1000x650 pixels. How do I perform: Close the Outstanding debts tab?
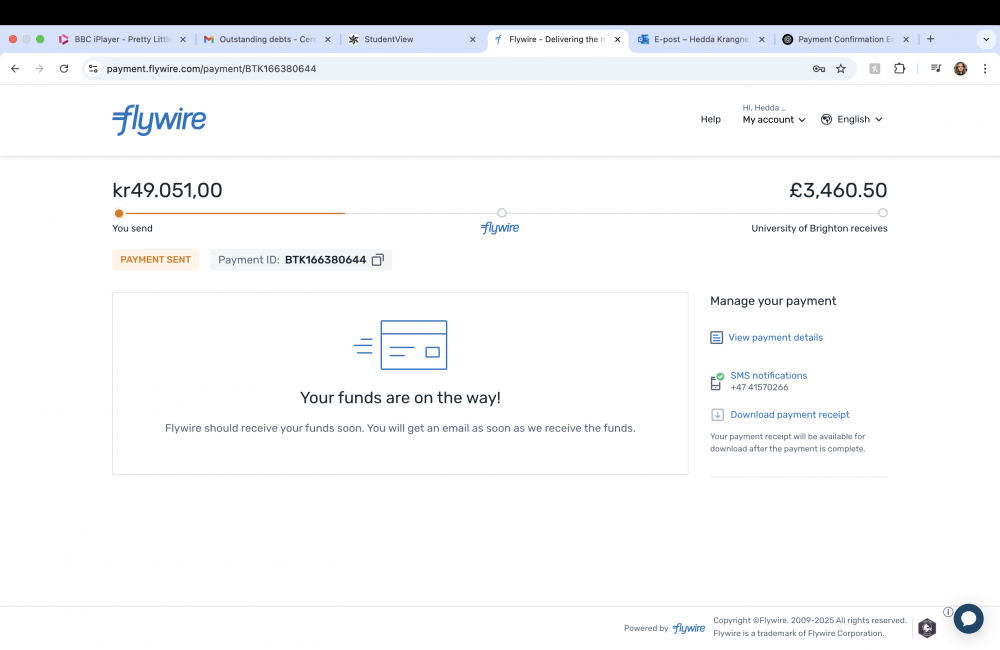pos(328,39)
